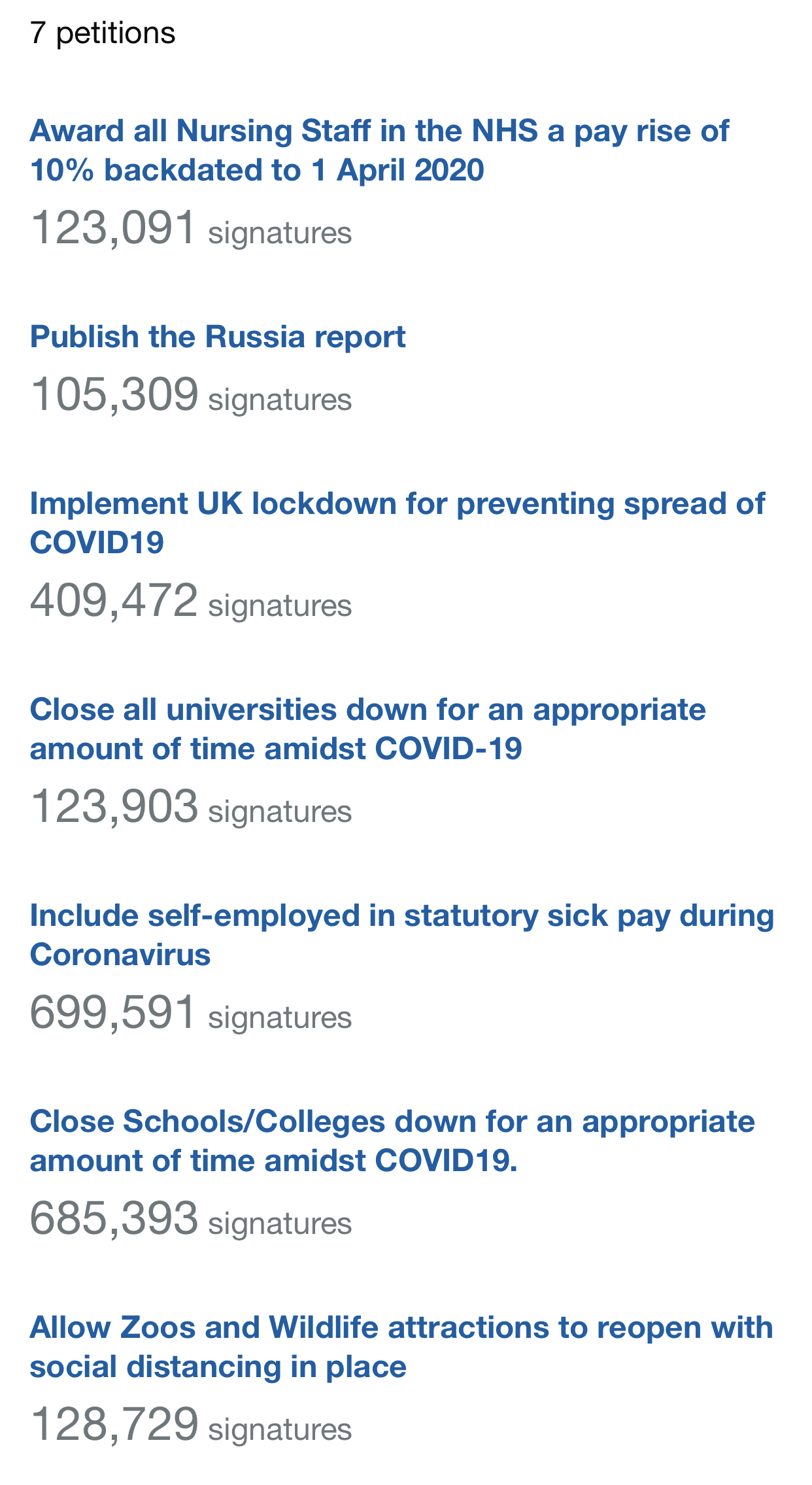Viewport: 812px width, 1485px height.
Task: Click the 699,591 signature count
Action: pos(113,1012)
